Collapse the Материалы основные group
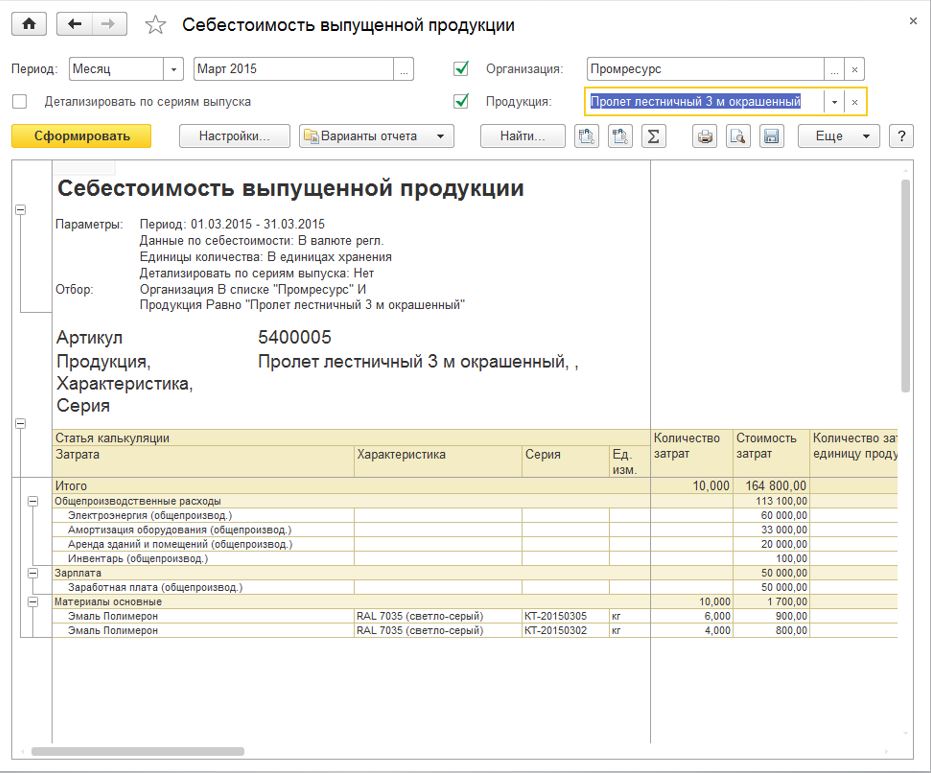931x773 pixels. (33, 601)
